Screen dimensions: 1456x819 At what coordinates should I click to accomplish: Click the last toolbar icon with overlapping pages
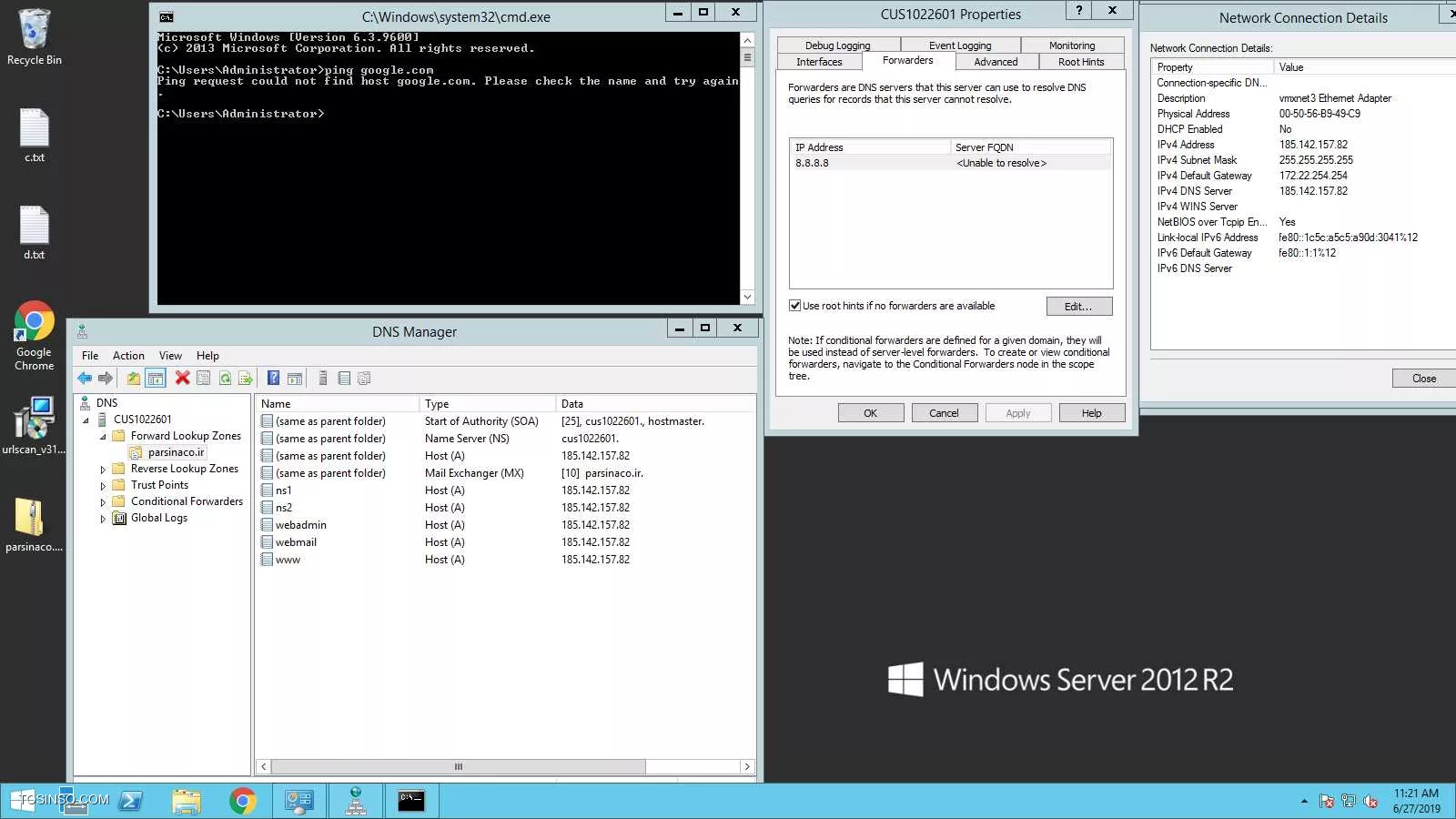[x=365, y=379]
